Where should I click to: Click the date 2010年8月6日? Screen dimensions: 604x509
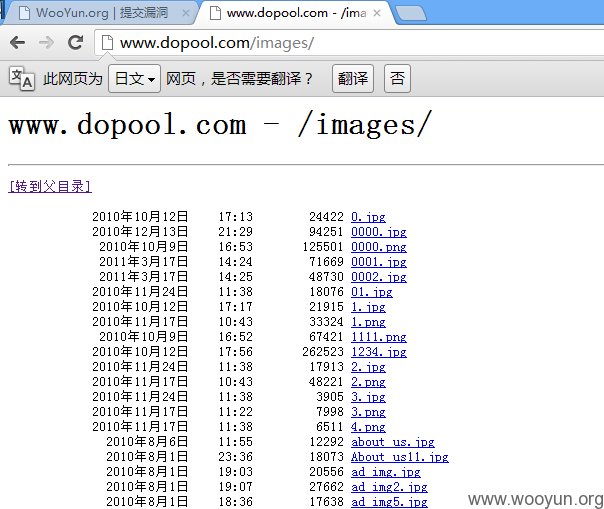pyautogui.click(x=147, y=442)
